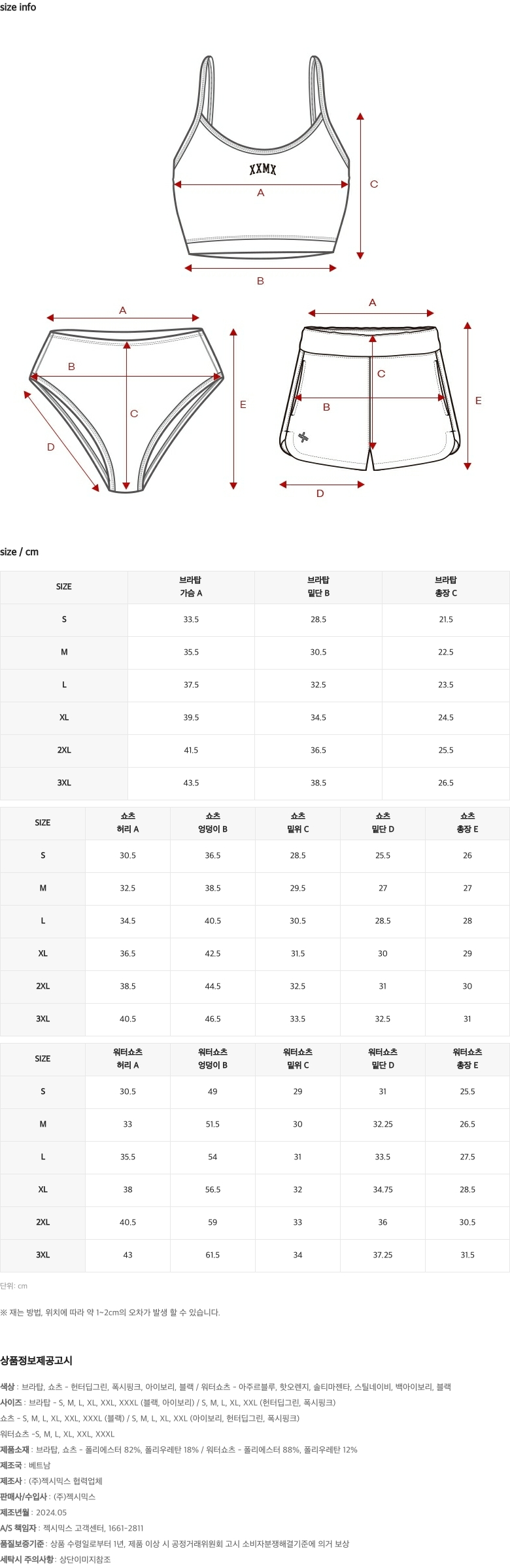Click the 'size / cm' heading
Screen dimensions: 510x1568
(20, 552)
